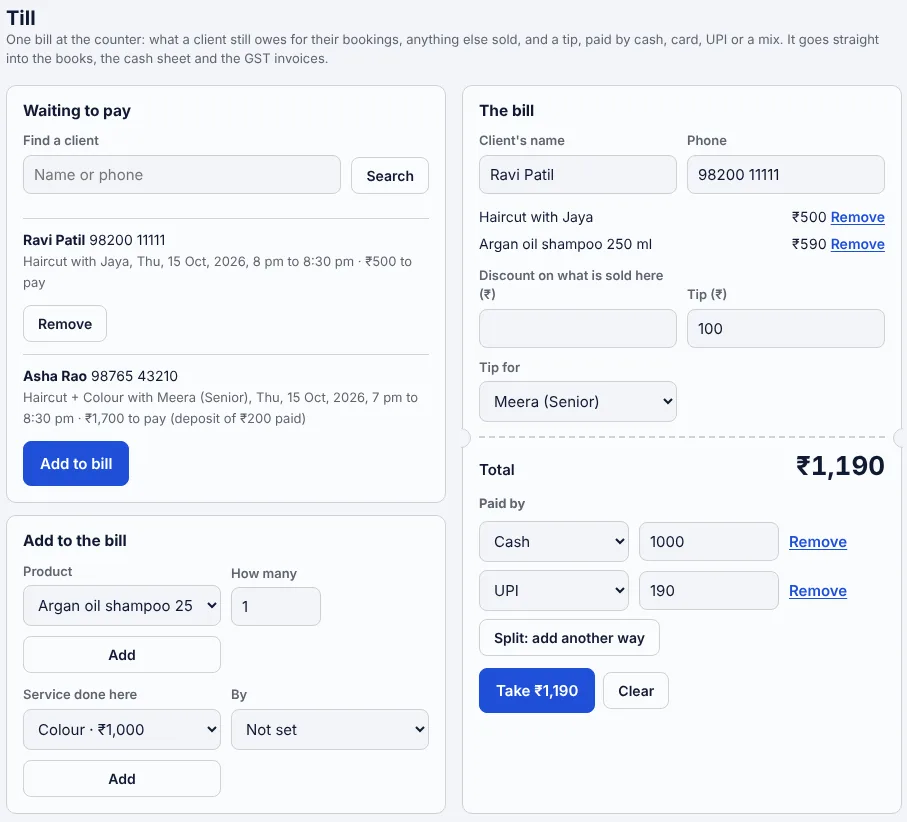Remove the UPI payment row
Screen dimensions: 907x822
[x=817, y=591]
